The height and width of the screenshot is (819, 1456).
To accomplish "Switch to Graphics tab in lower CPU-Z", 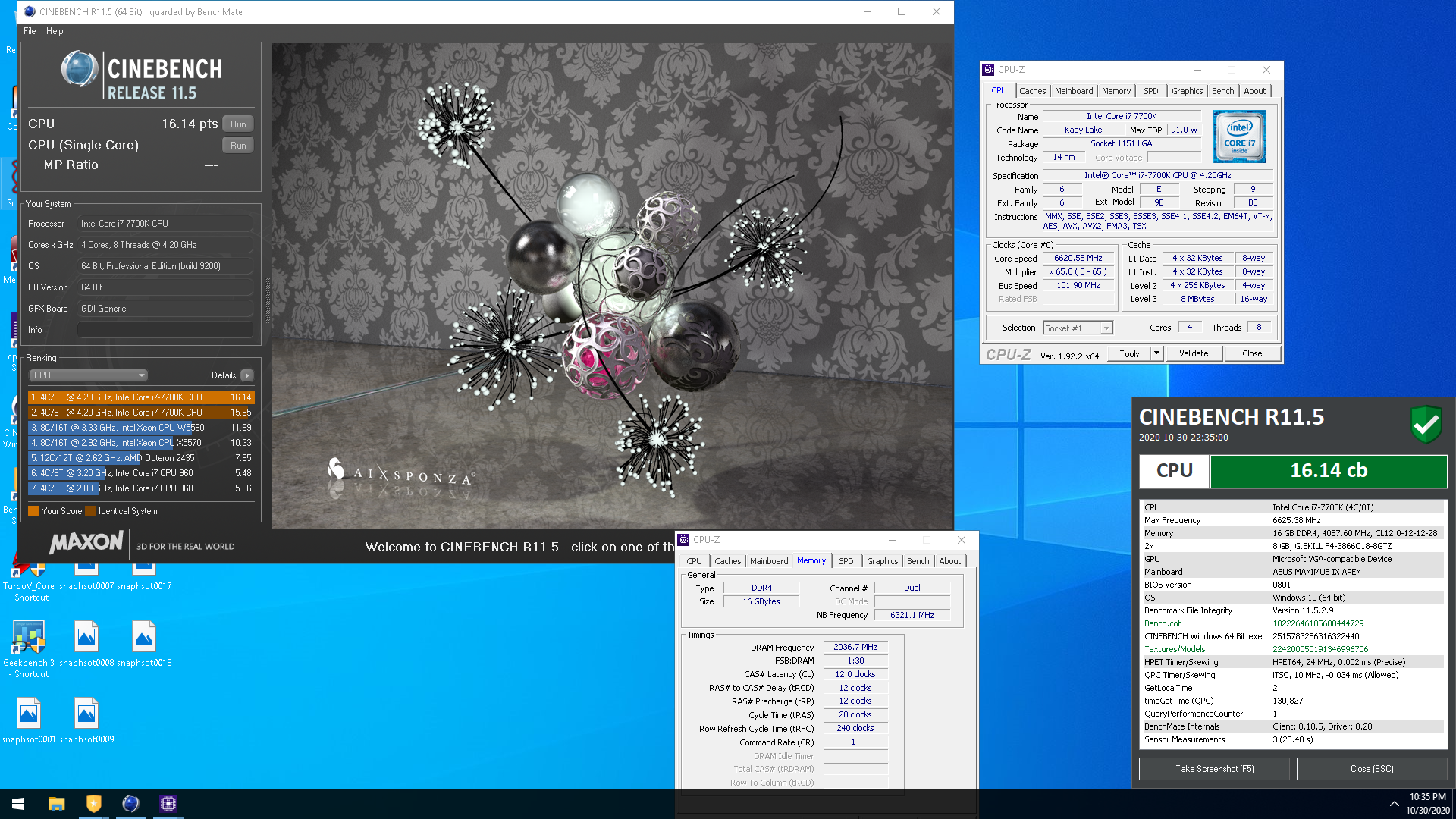I will [x=882, y=561].
